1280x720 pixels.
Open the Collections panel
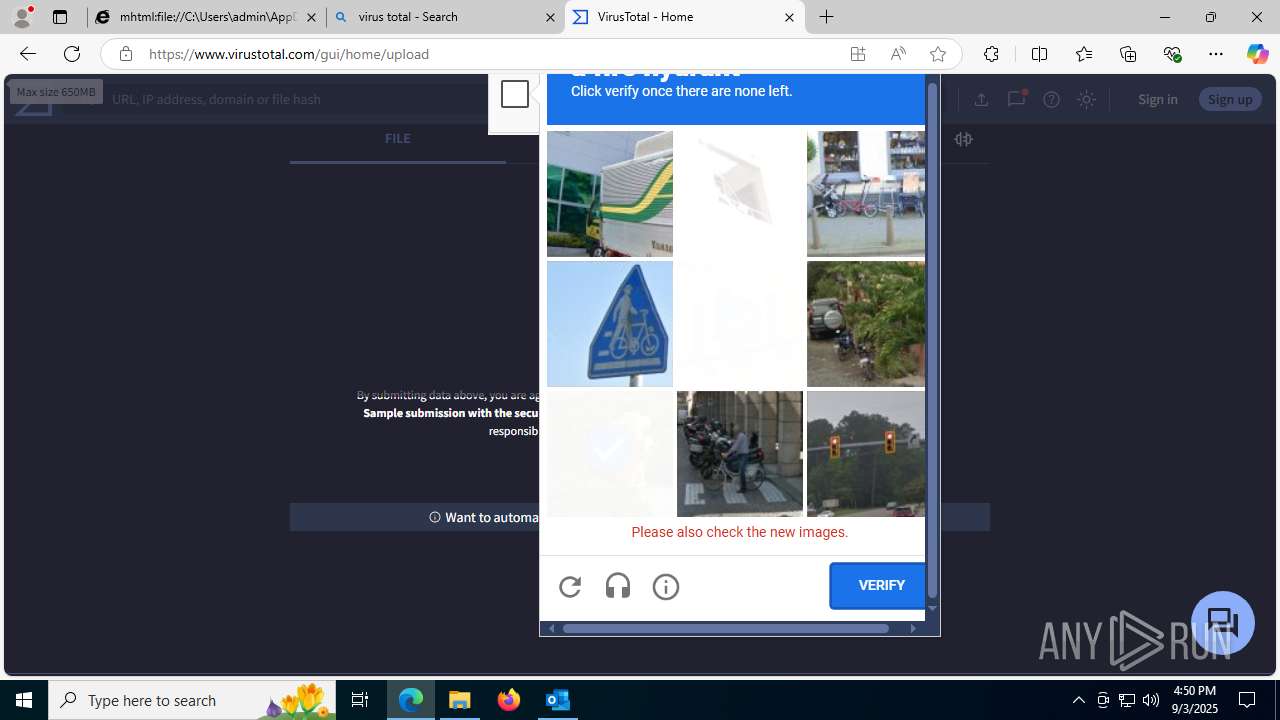1128,54
